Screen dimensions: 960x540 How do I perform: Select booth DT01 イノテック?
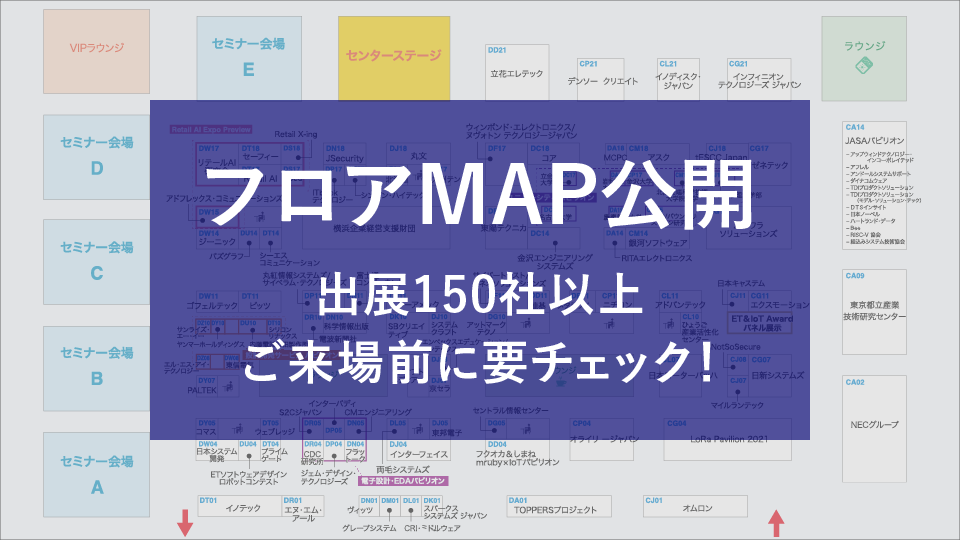point(239,506)
